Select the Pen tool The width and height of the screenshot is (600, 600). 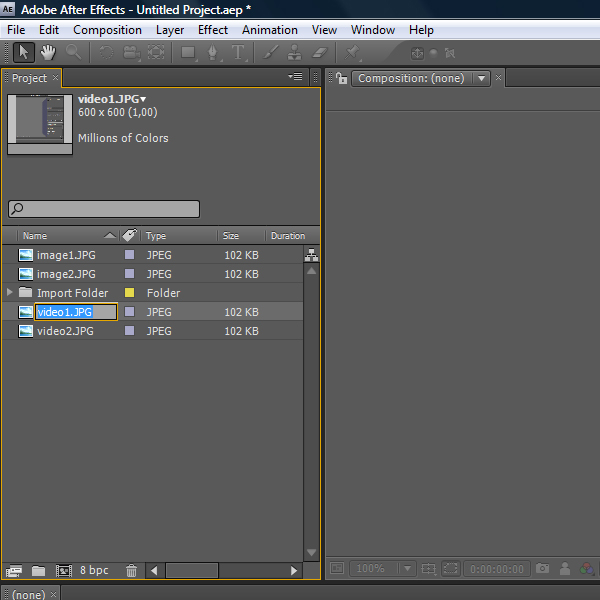[x=213, y=52]
